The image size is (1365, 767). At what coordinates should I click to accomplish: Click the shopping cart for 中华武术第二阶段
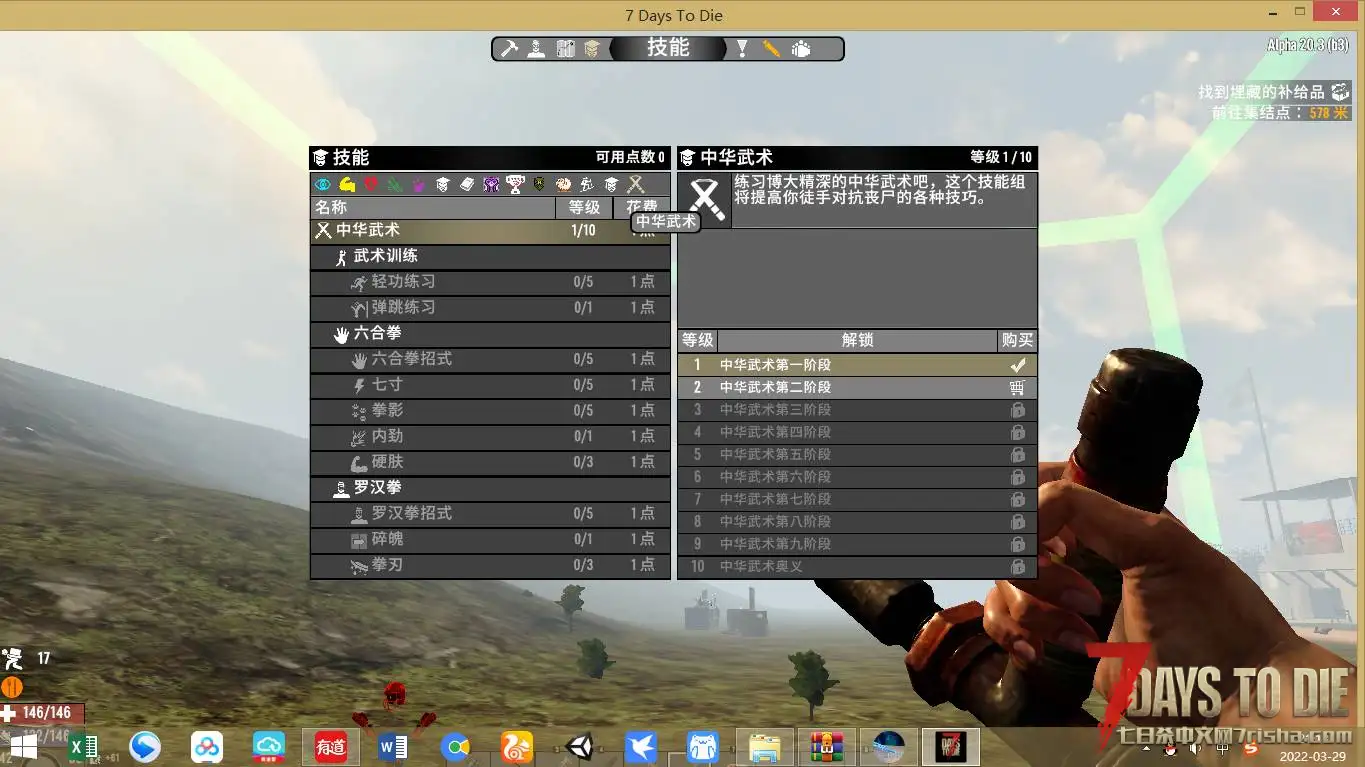pyautogui.click(x=1017, y=388)
